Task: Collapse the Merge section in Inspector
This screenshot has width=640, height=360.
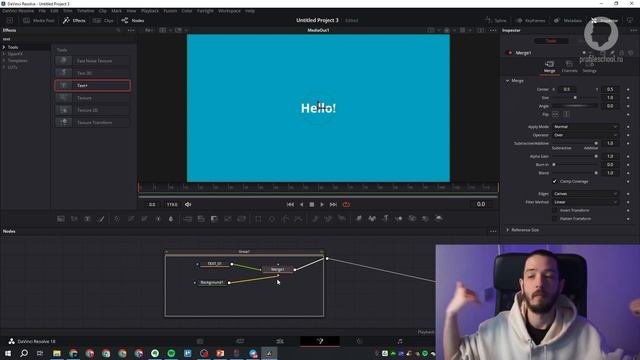Action: click(x=508, y=81)
